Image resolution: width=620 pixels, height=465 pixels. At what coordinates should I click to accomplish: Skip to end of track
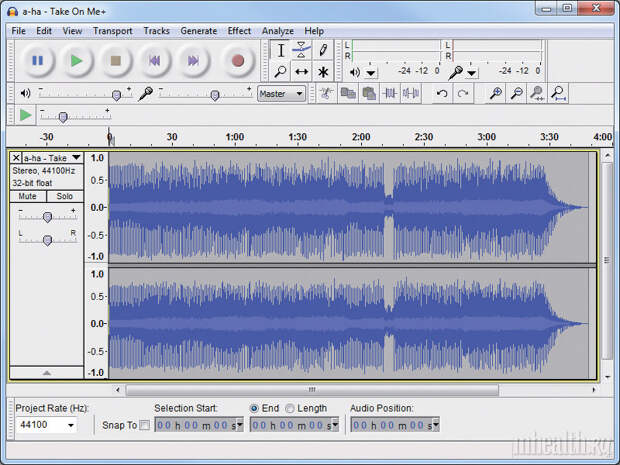[x=193, y=60]
